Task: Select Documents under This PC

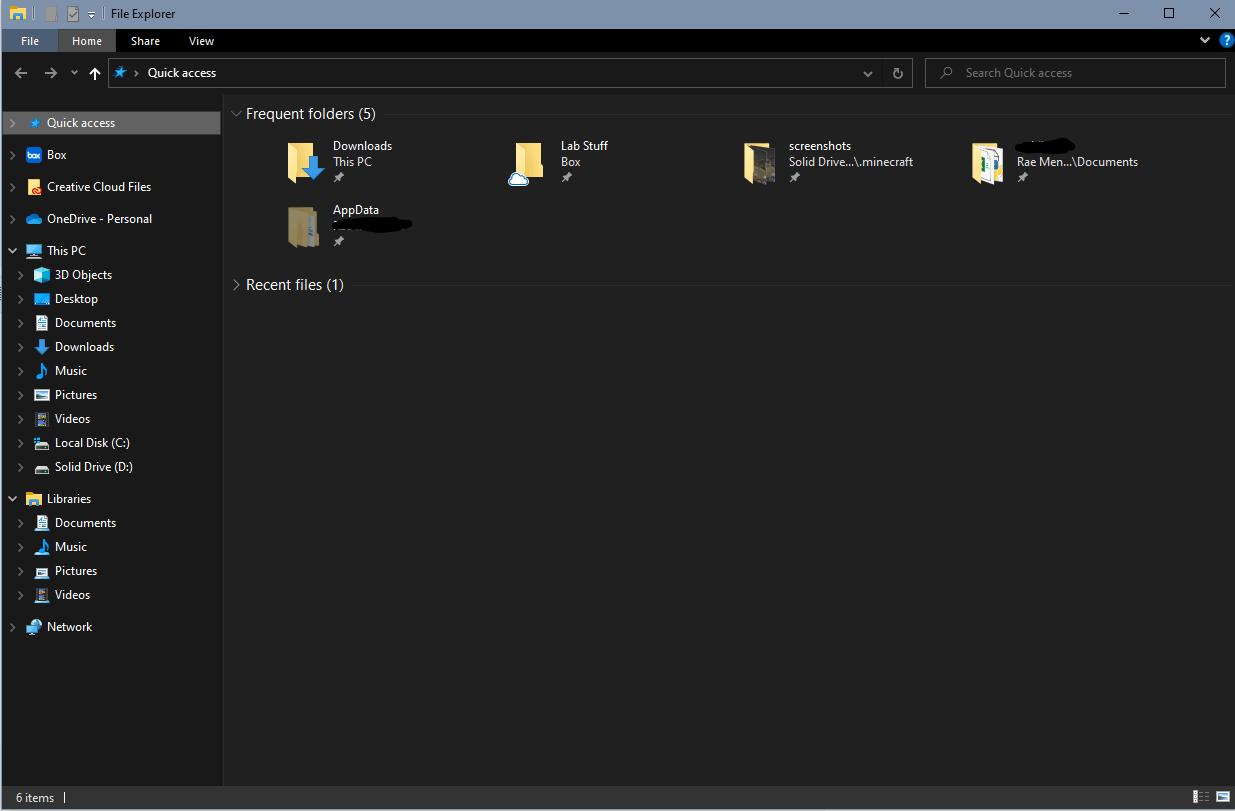Action: pyautogui.click(x=85, y=323)
